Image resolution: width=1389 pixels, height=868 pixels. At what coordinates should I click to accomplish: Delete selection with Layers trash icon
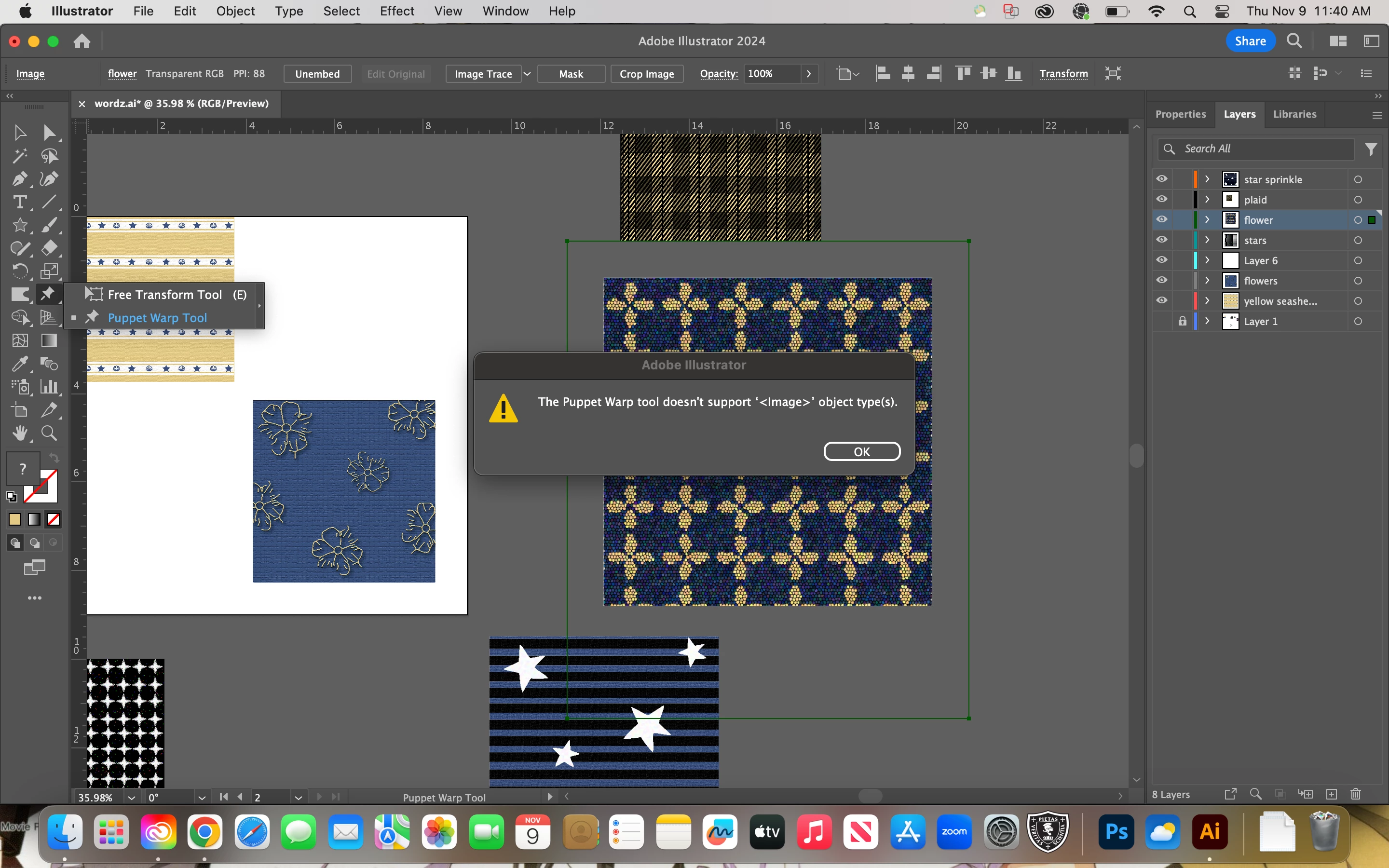[1356, 794]
